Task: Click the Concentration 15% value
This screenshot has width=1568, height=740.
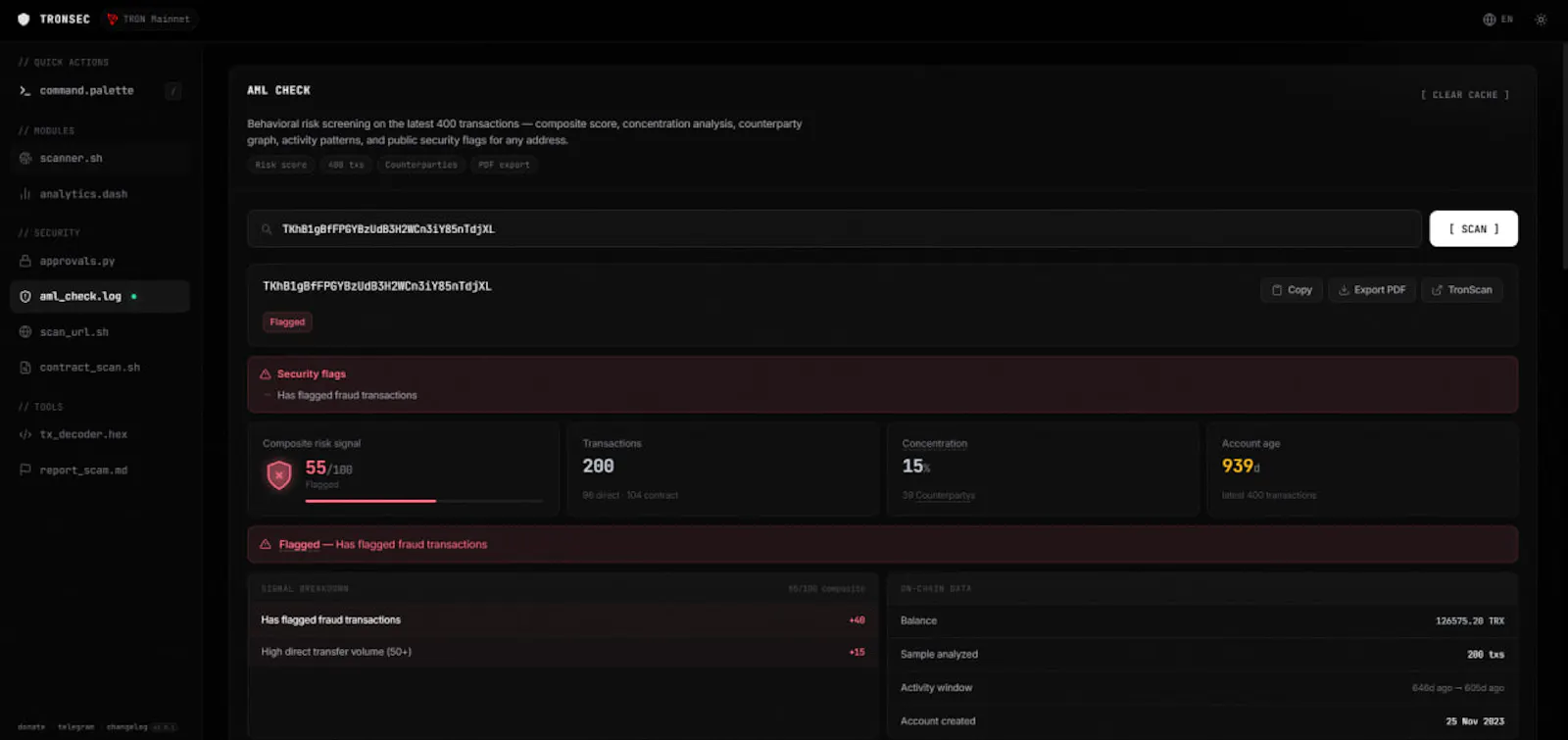Action: [x=916, y=467]
